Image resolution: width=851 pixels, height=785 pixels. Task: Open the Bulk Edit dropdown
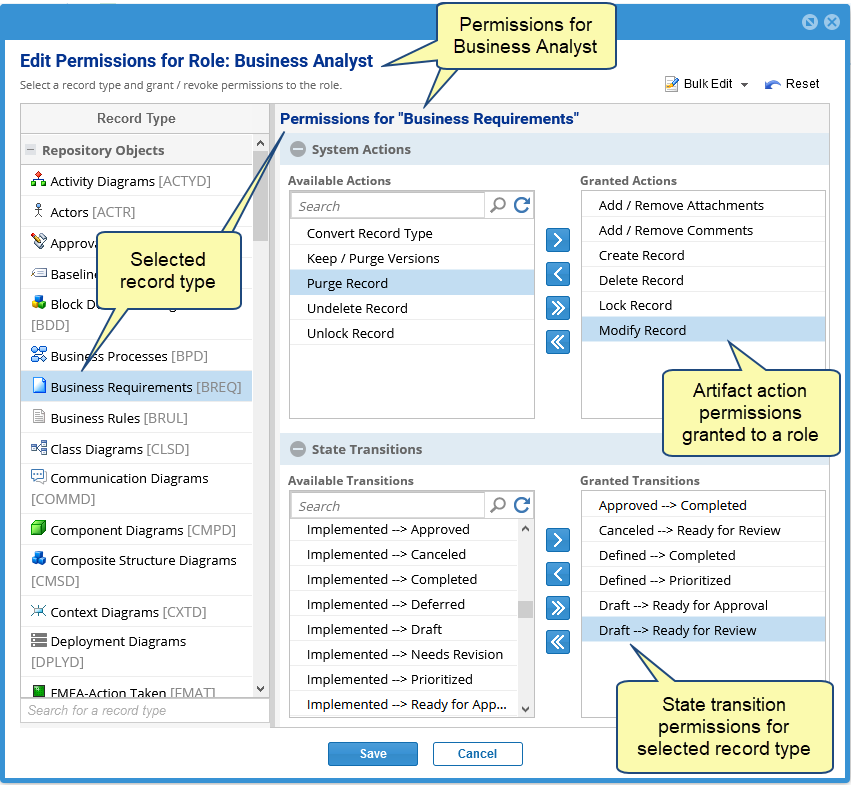(706, 84)
